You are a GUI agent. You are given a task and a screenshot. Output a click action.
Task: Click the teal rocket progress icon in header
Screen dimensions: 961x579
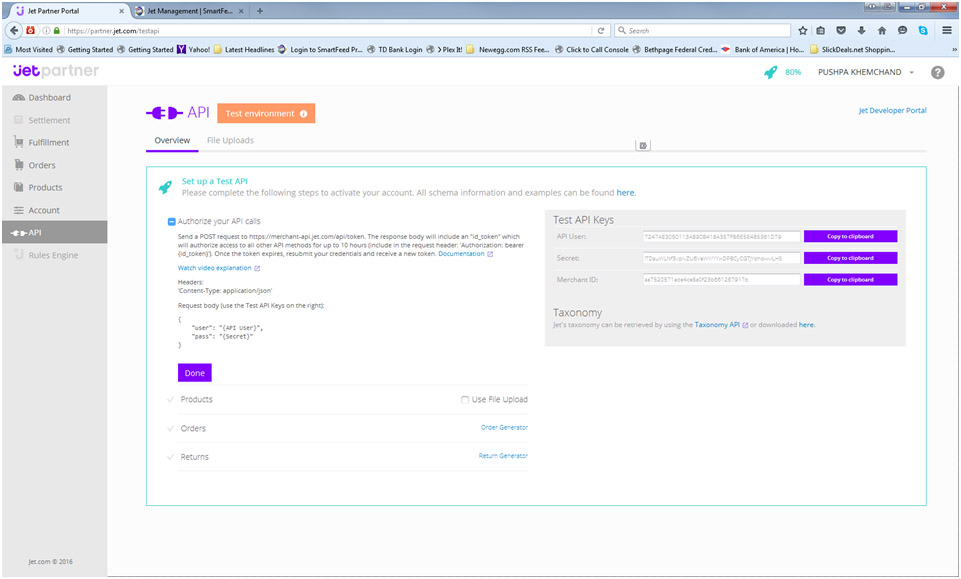(x=770, y=72)
